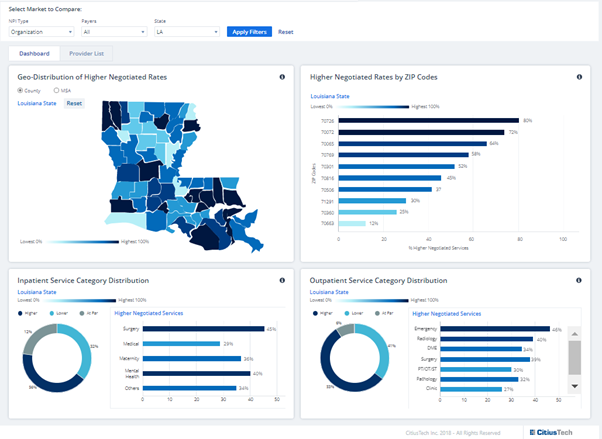Toggle Lower legend in Outpatient chart

point(354,313)
